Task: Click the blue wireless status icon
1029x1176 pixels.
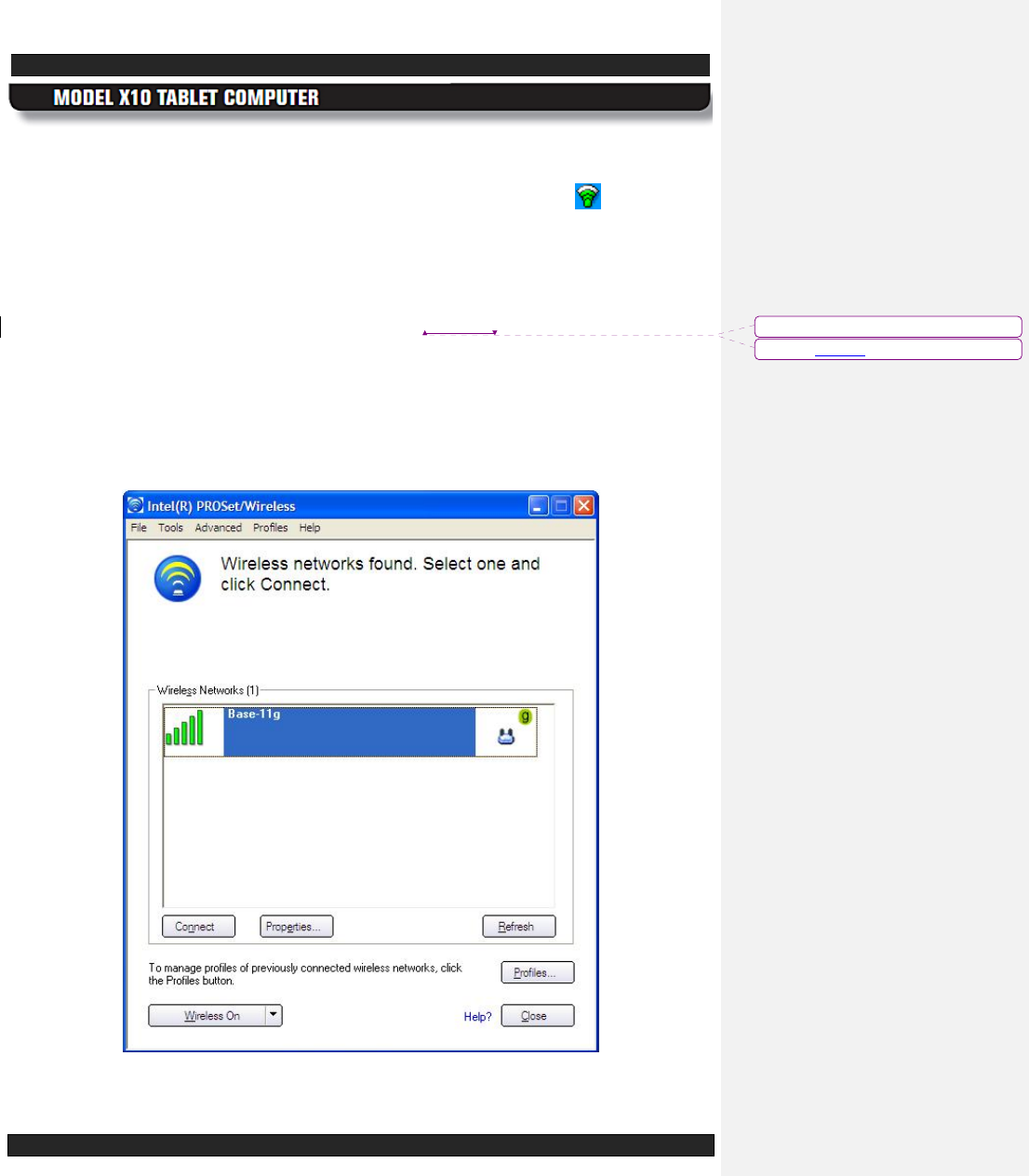Action: click(178, 579)
